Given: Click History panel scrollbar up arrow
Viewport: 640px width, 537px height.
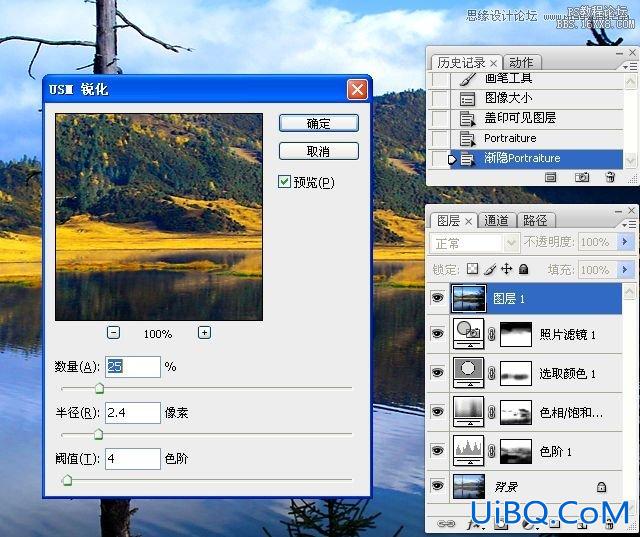Looking at the screenshot, I should [x=630, y=82].
